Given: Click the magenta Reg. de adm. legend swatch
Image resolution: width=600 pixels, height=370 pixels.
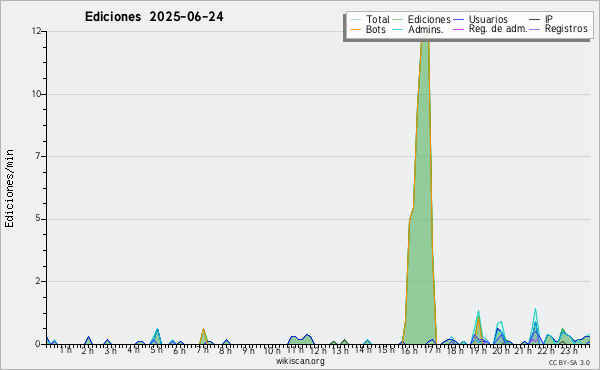Looking at the screenshot, I should 458,29.
